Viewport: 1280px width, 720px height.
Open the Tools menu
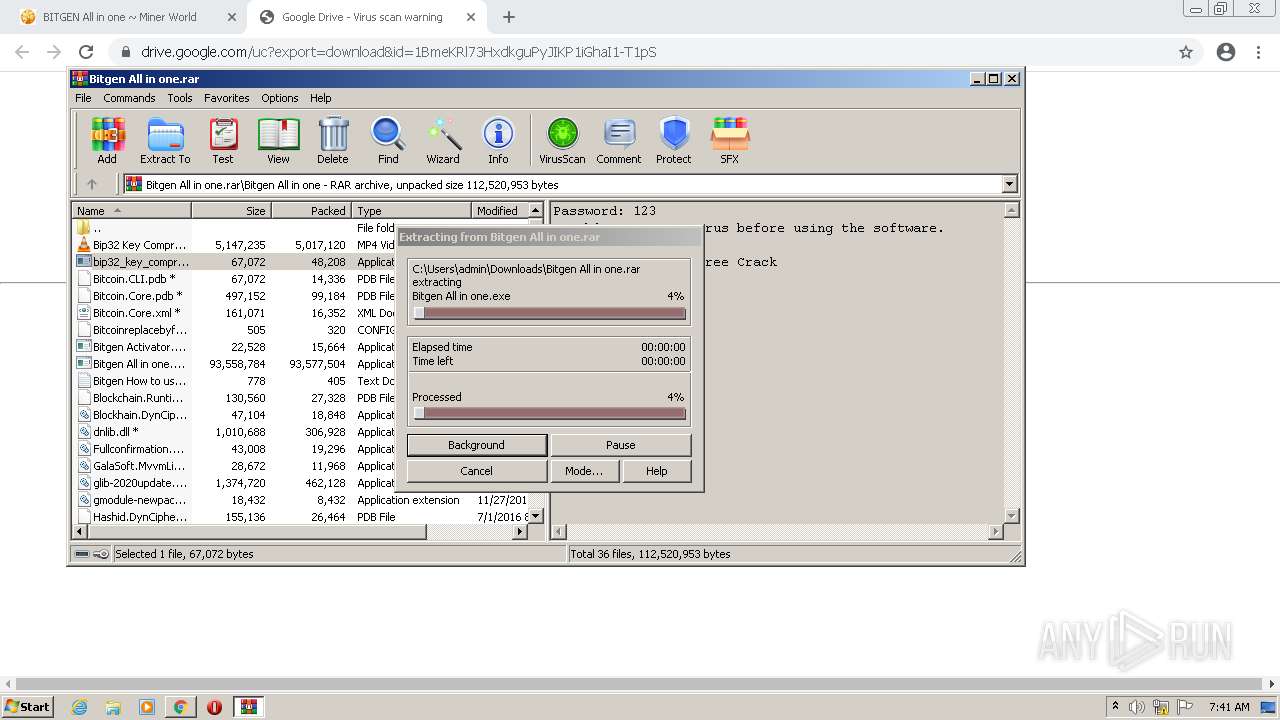[180, 98]
